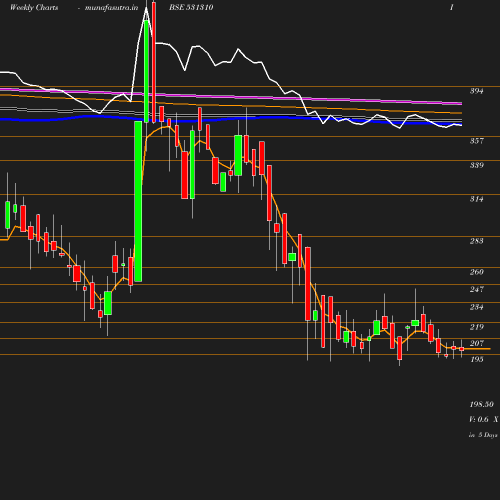Screen dimensions: 500x500
Task: Click the 234 price axis label
Action: pos(476,307)
